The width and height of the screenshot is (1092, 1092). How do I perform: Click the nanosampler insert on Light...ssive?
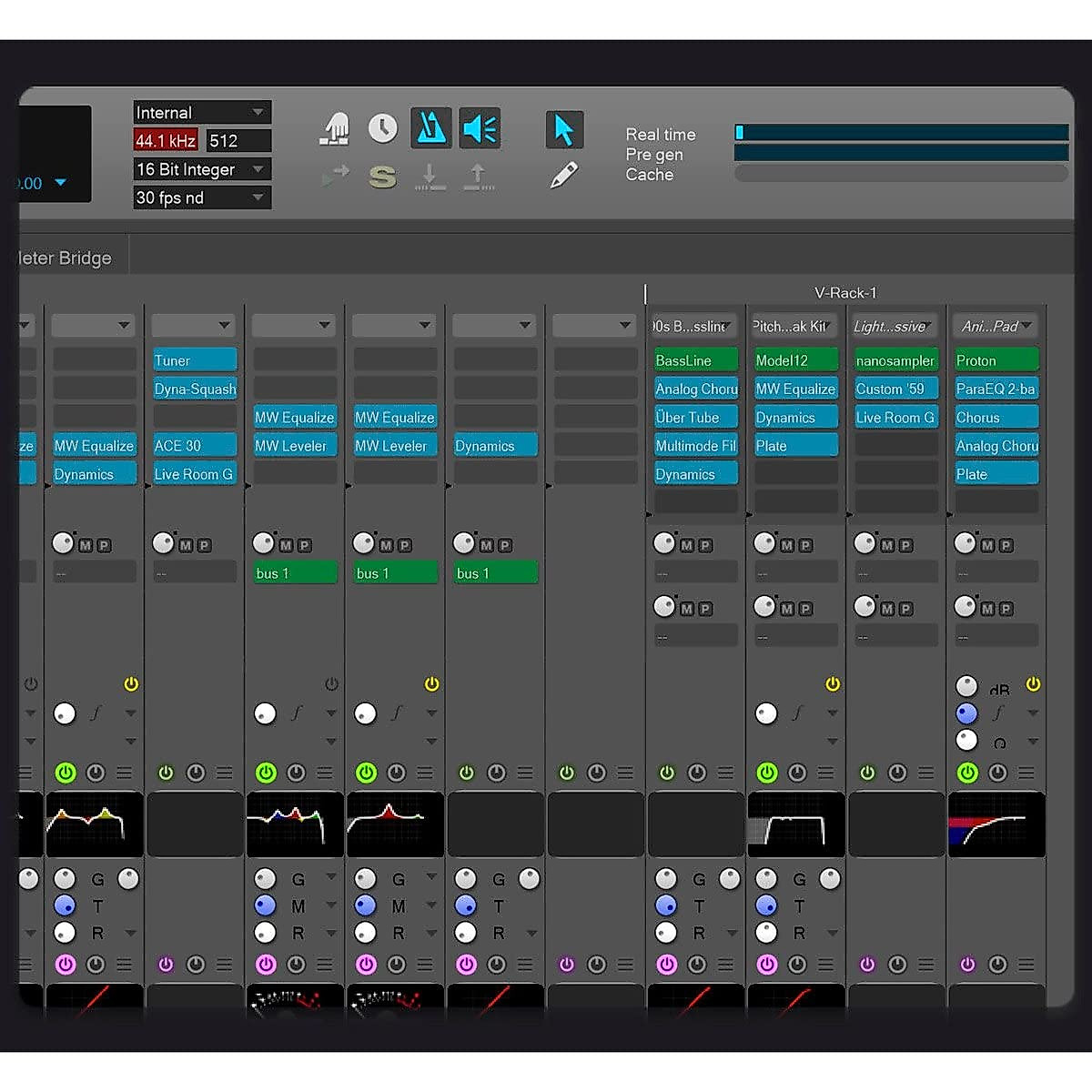tap(895, 360)
